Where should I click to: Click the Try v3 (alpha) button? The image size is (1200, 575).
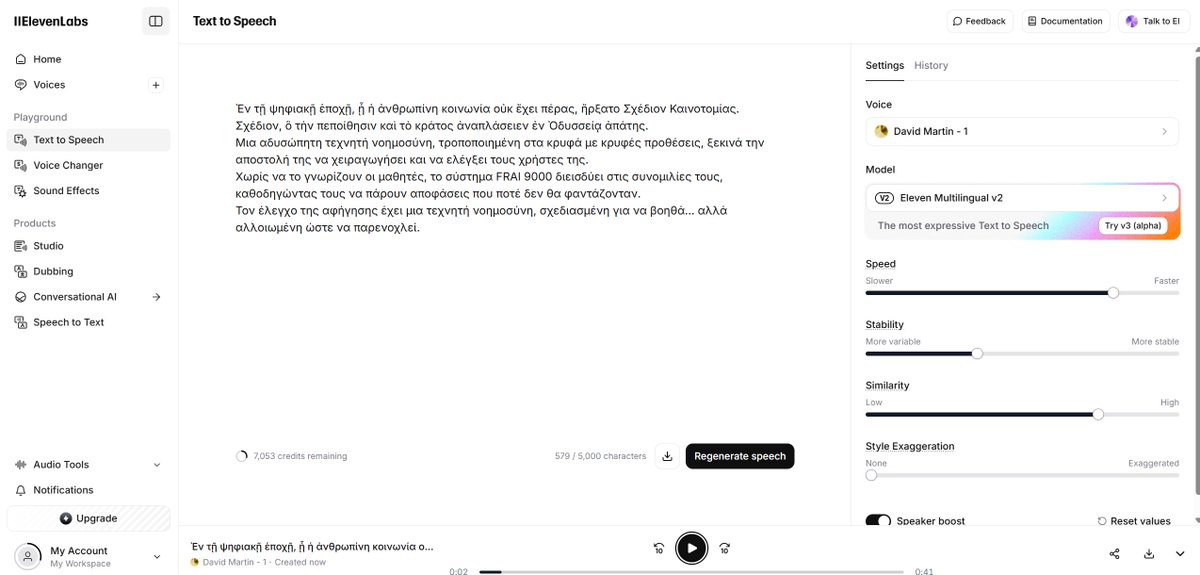(x=1135, y=226)
